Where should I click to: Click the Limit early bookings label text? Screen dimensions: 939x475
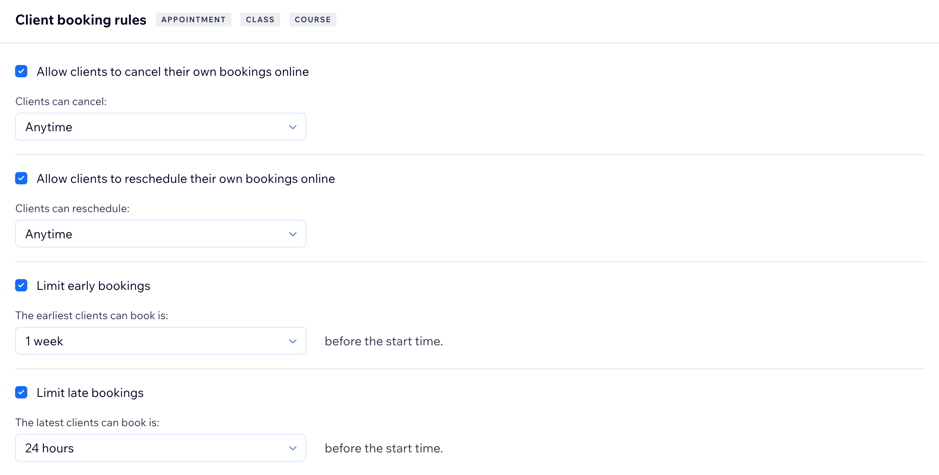(x=93, y=286)
